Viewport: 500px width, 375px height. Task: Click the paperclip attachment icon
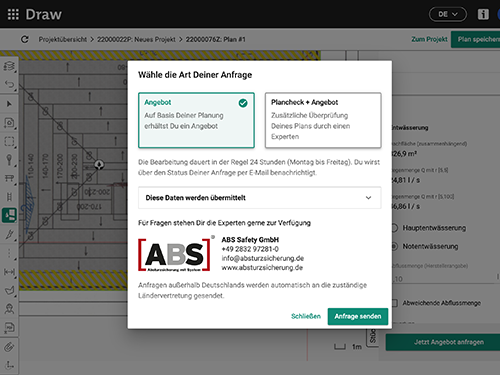9,347
